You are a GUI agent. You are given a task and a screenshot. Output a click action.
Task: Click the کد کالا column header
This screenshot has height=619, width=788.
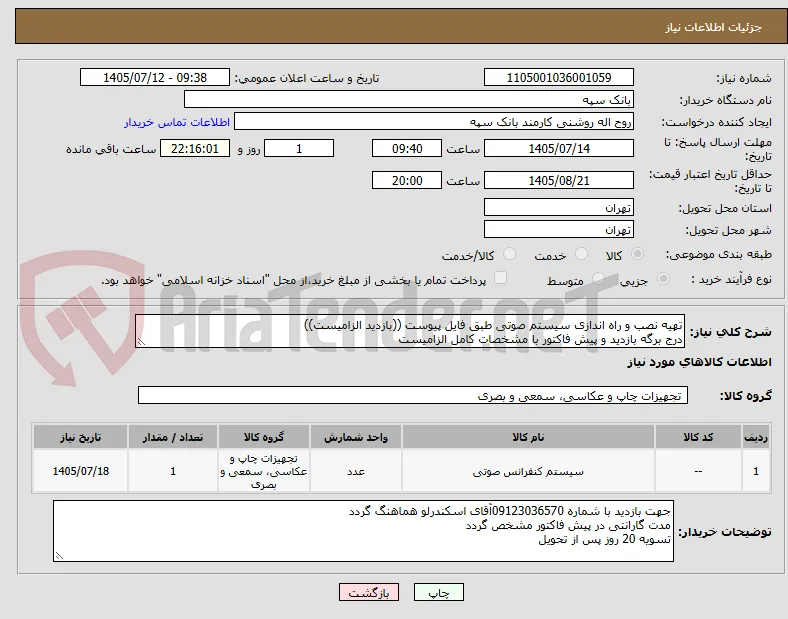(x=698, y=437)
